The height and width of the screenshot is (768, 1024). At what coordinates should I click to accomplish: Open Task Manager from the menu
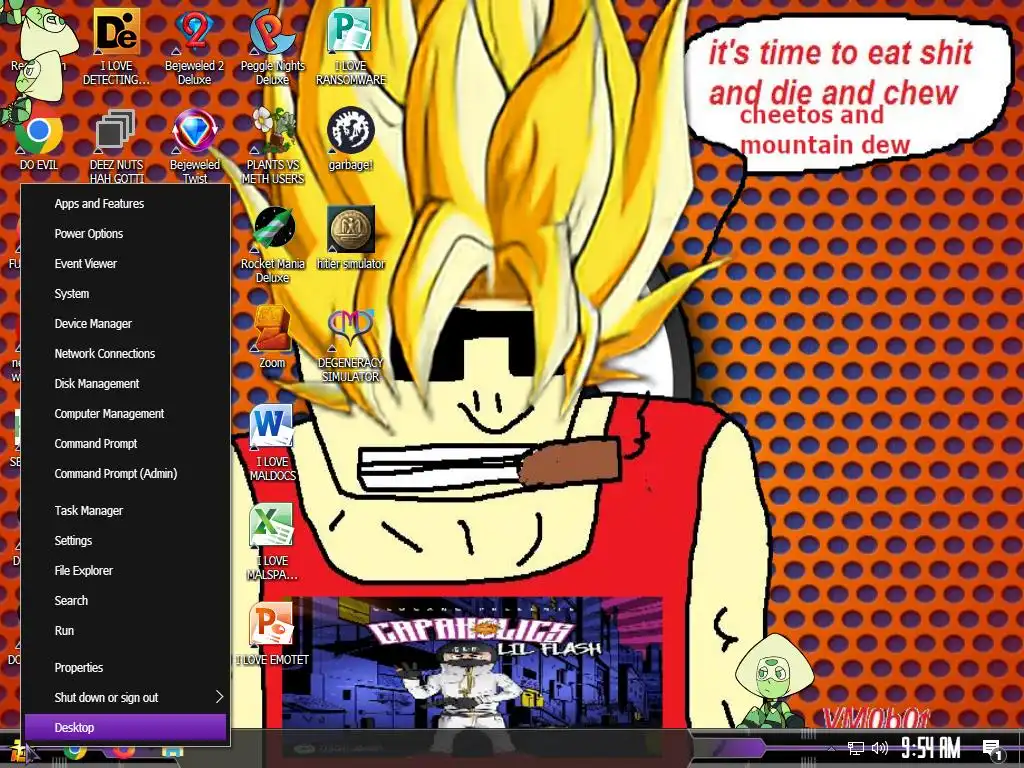[x=125, y=511]
